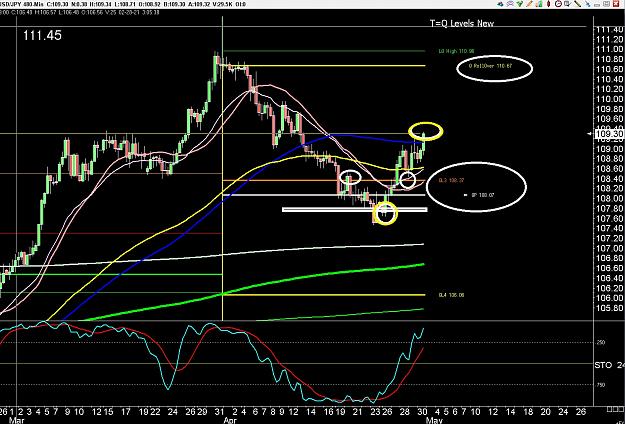625x424 pixels.
Task: Click the STO stochastic indicator label
Action: (603, 365)
